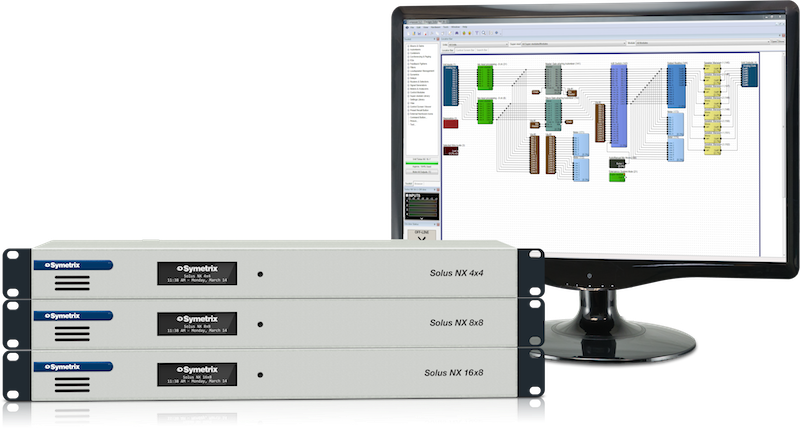Click the New file icon in toolbar
This screenshot has width=800, height=428.
pos(408,33)
